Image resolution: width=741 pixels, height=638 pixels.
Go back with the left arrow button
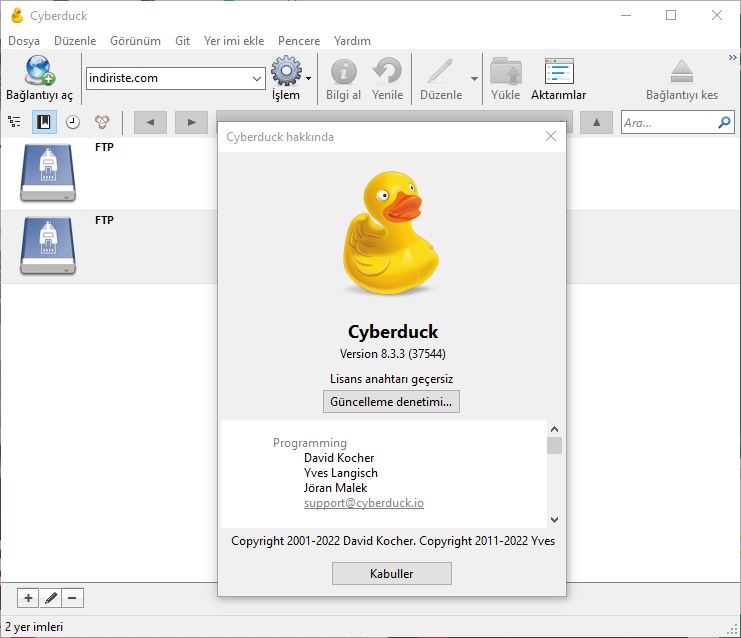(x=150, y=122)
